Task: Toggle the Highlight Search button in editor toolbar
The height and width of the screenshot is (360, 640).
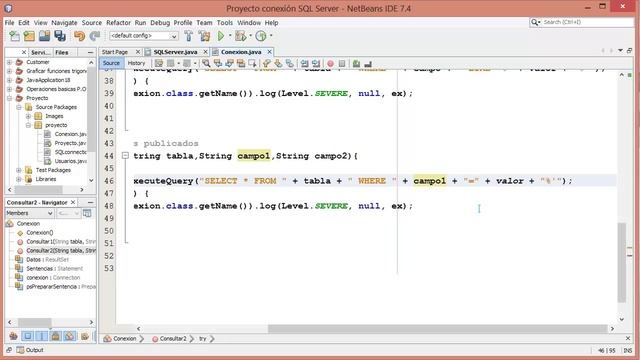Action: [241, 64]
